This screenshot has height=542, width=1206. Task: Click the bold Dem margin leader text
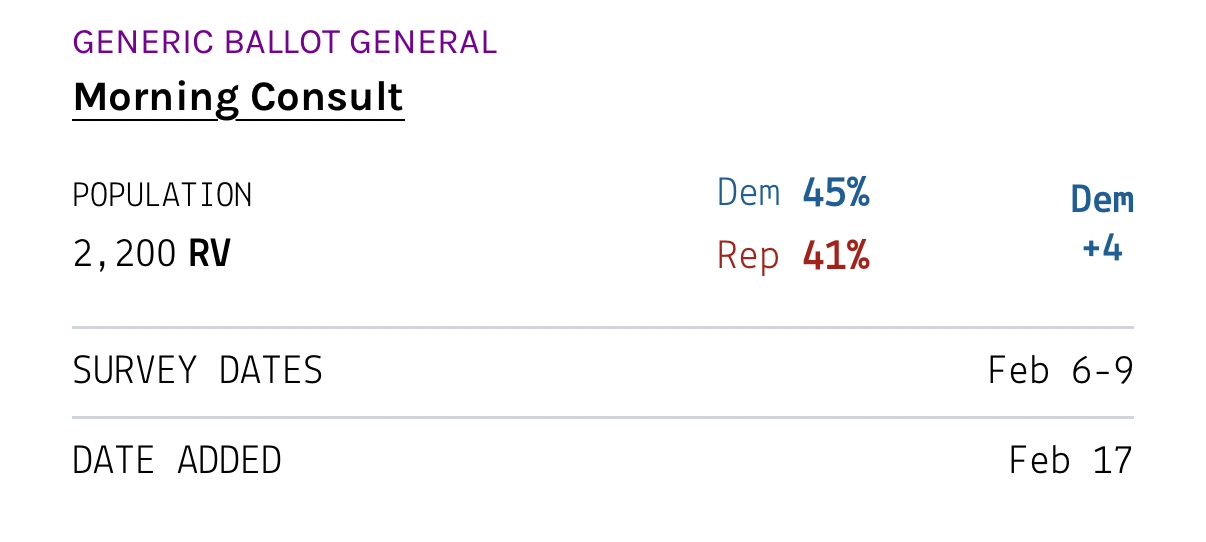tap(1102, 200)
